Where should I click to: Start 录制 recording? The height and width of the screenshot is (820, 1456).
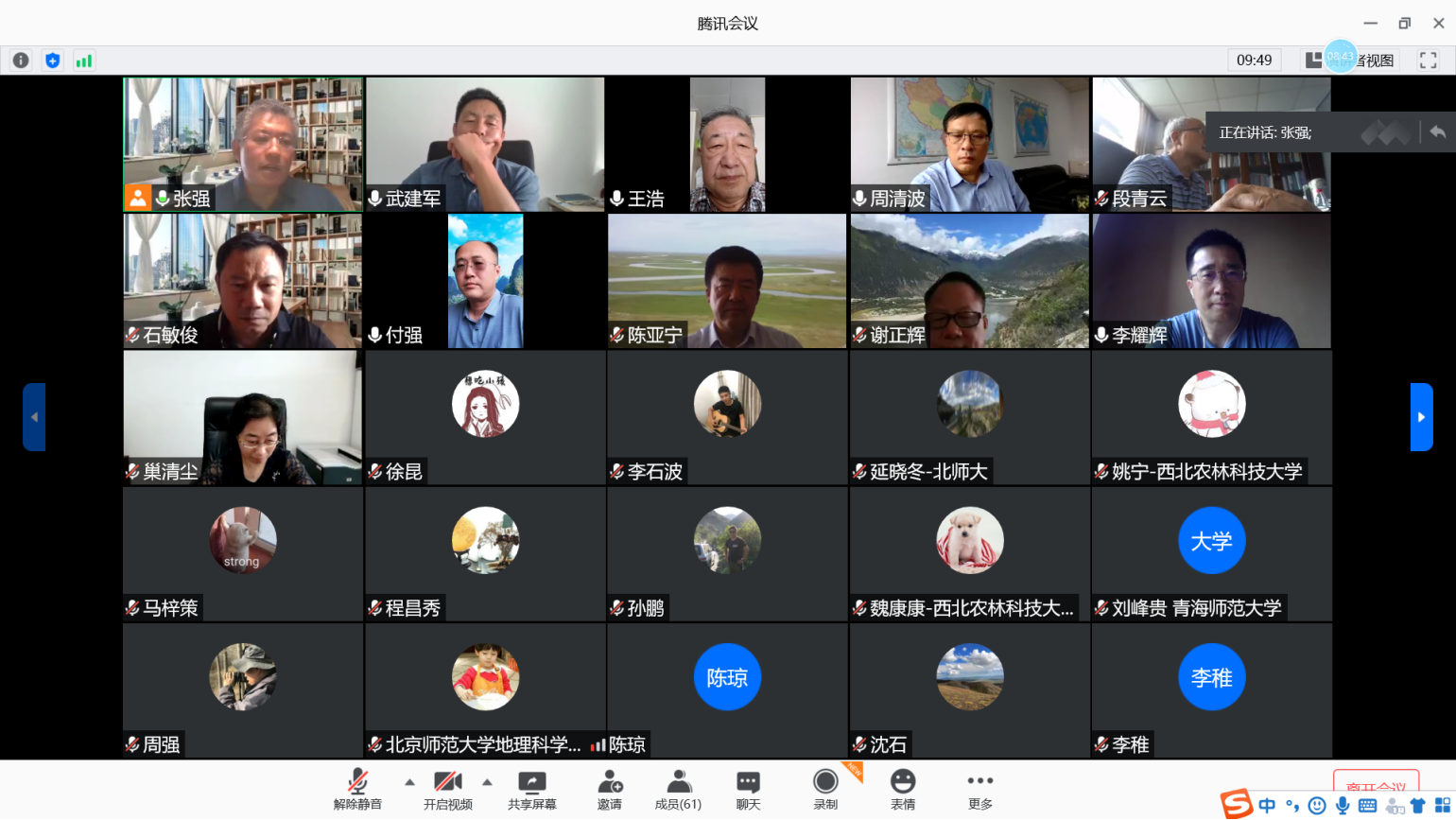[x=825, y=789]
